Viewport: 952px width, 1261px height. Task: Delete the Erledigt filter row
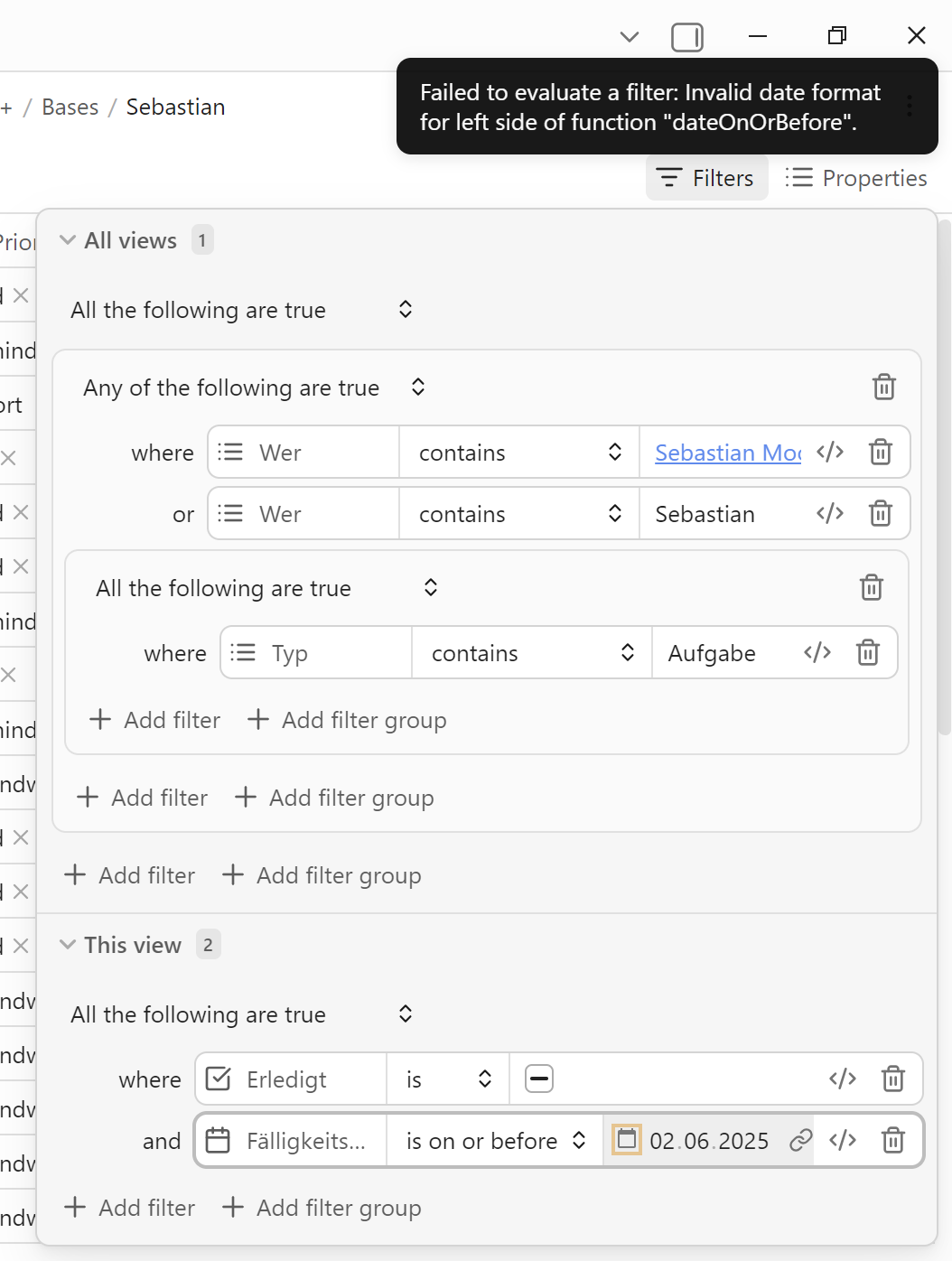892,1079
